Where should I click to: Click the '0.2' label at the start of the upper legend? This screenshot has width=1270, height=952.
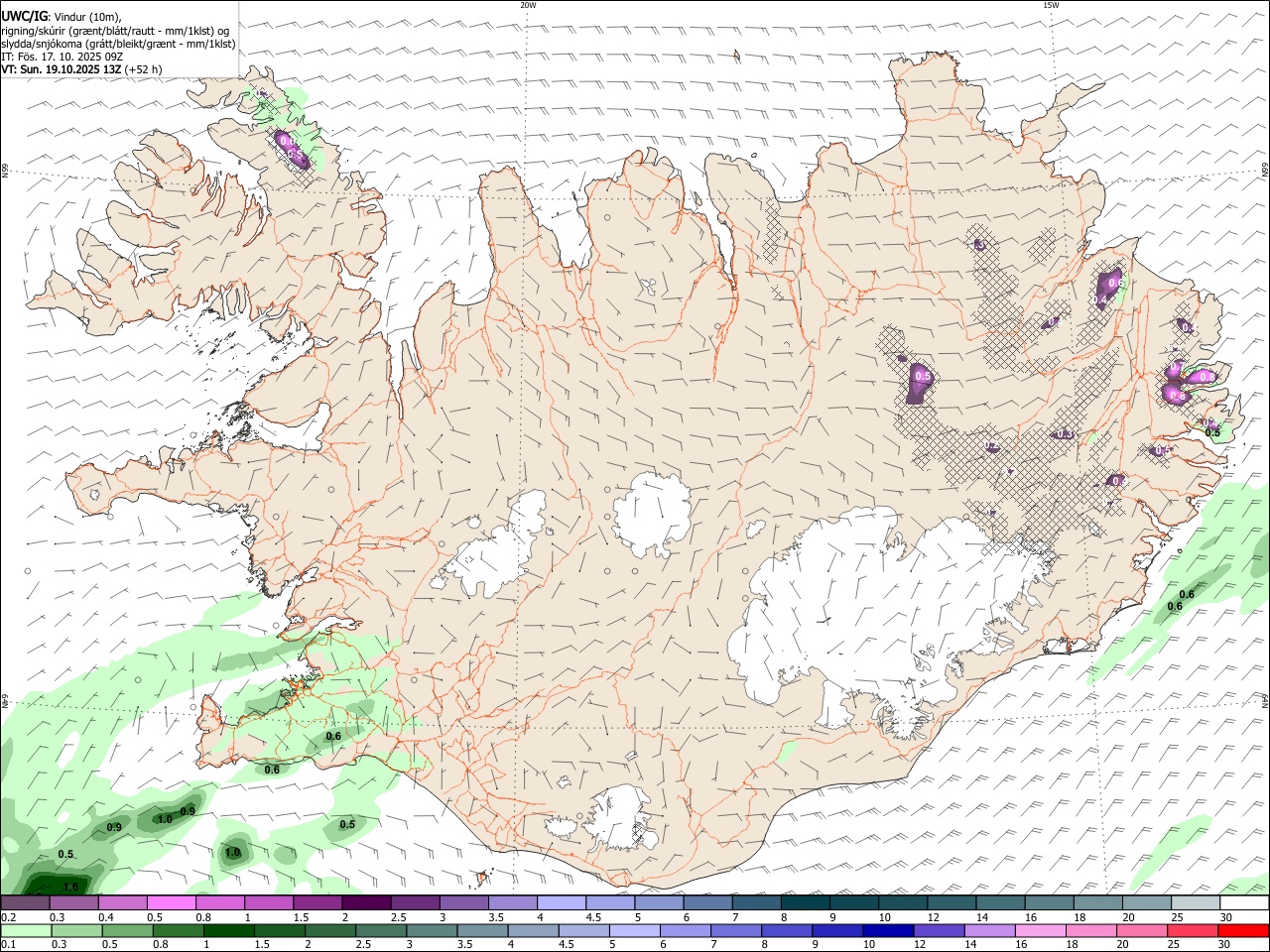[x=8, y=917]
